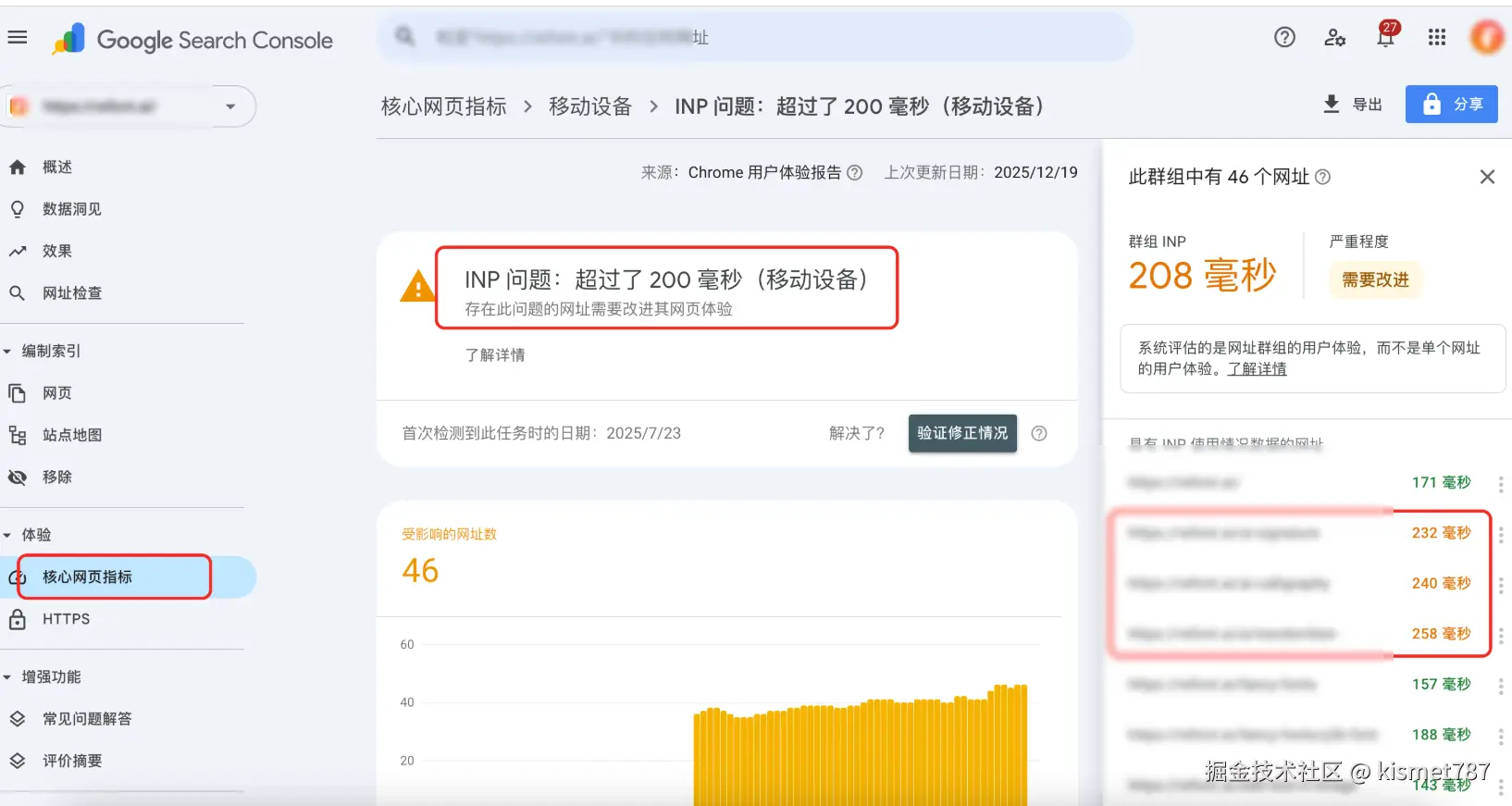The height and width of the screenshot is (806, 1512).
Task: Select the URL row with 171 毫秒
Action: point(1299,483)
